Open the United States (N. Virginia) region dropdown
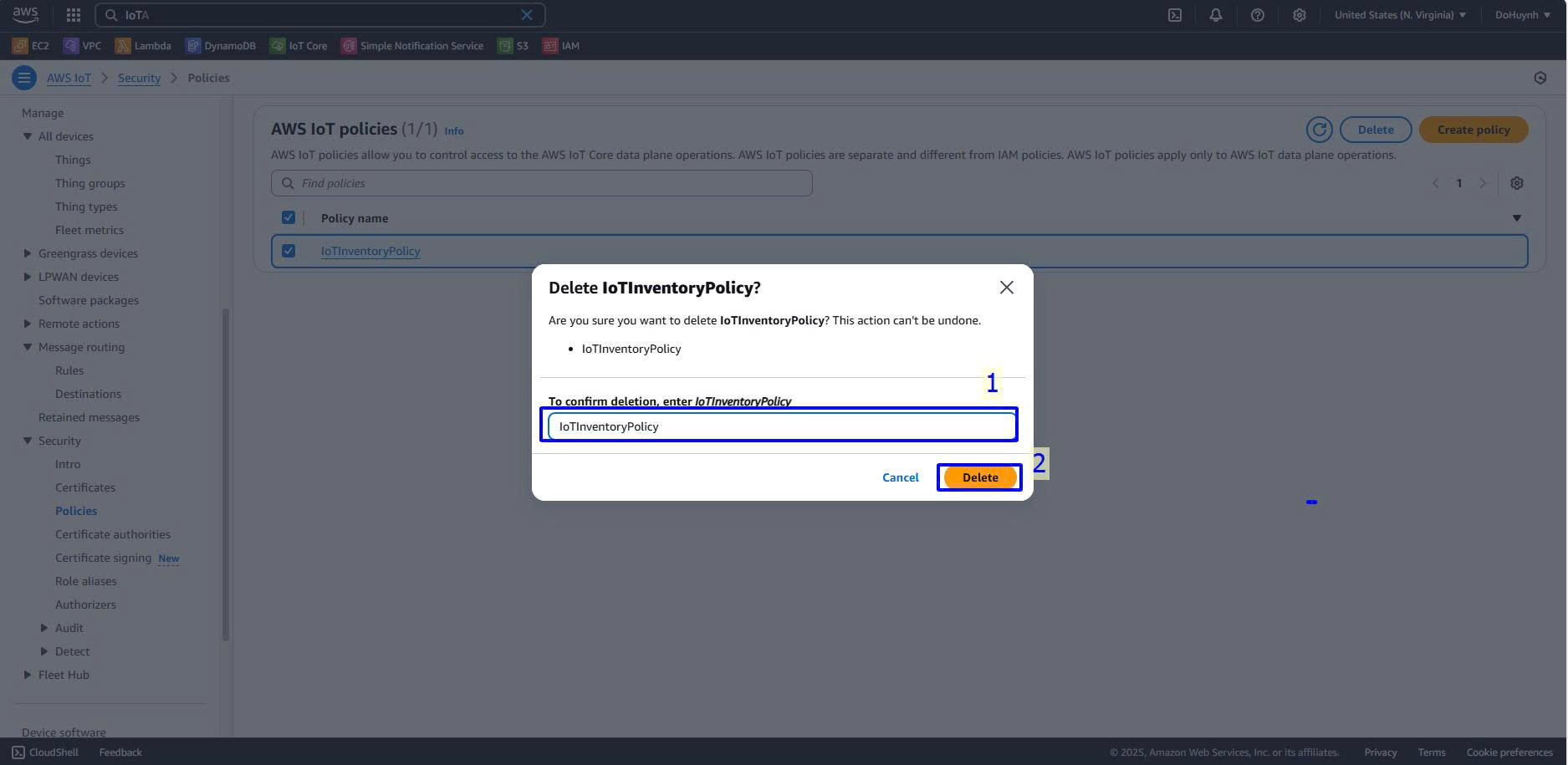 pyautogui.click(x=1399, y=15)
